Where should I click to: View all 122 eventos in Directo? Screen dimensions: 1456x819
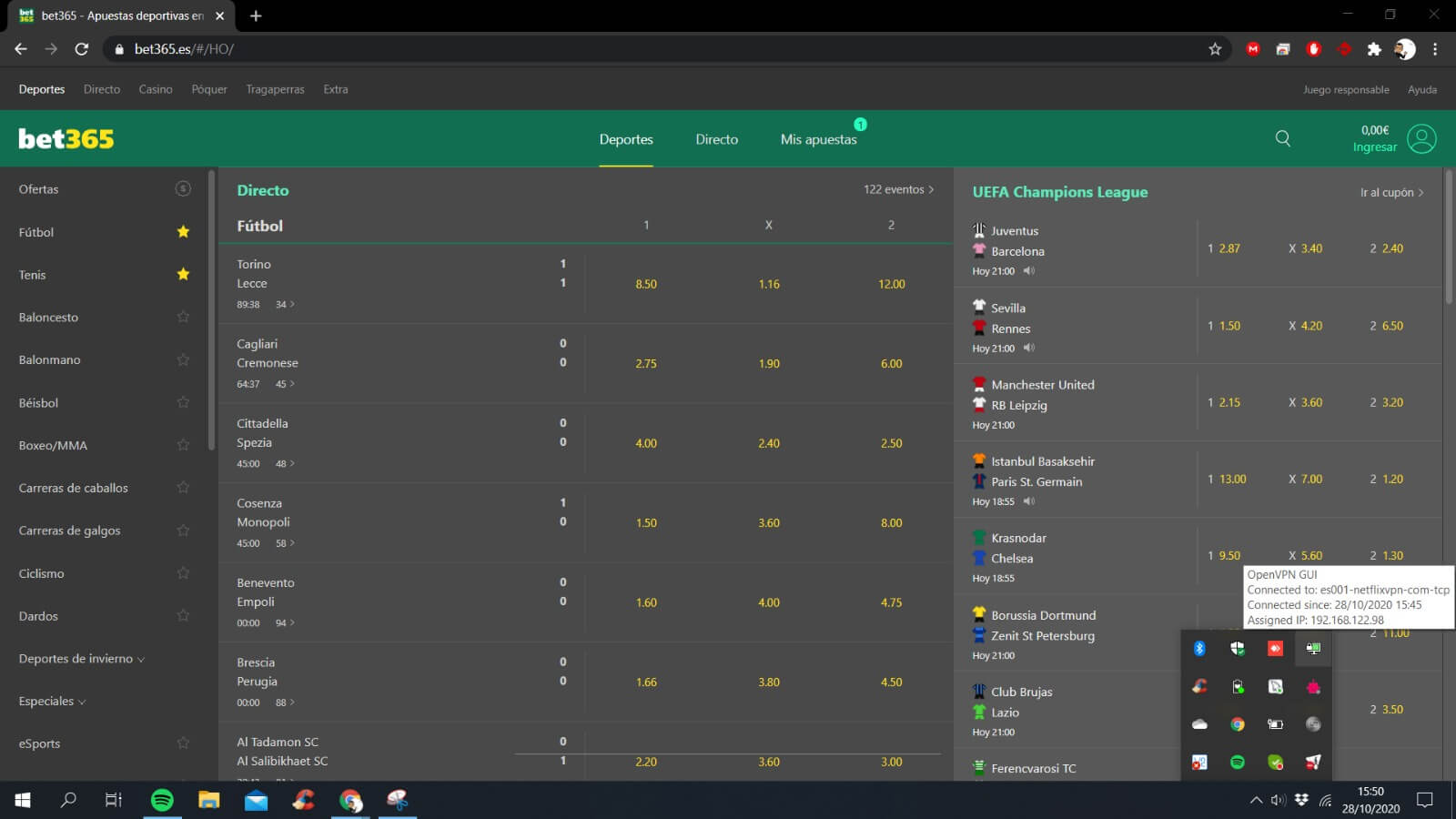click(x=899, y=189)
